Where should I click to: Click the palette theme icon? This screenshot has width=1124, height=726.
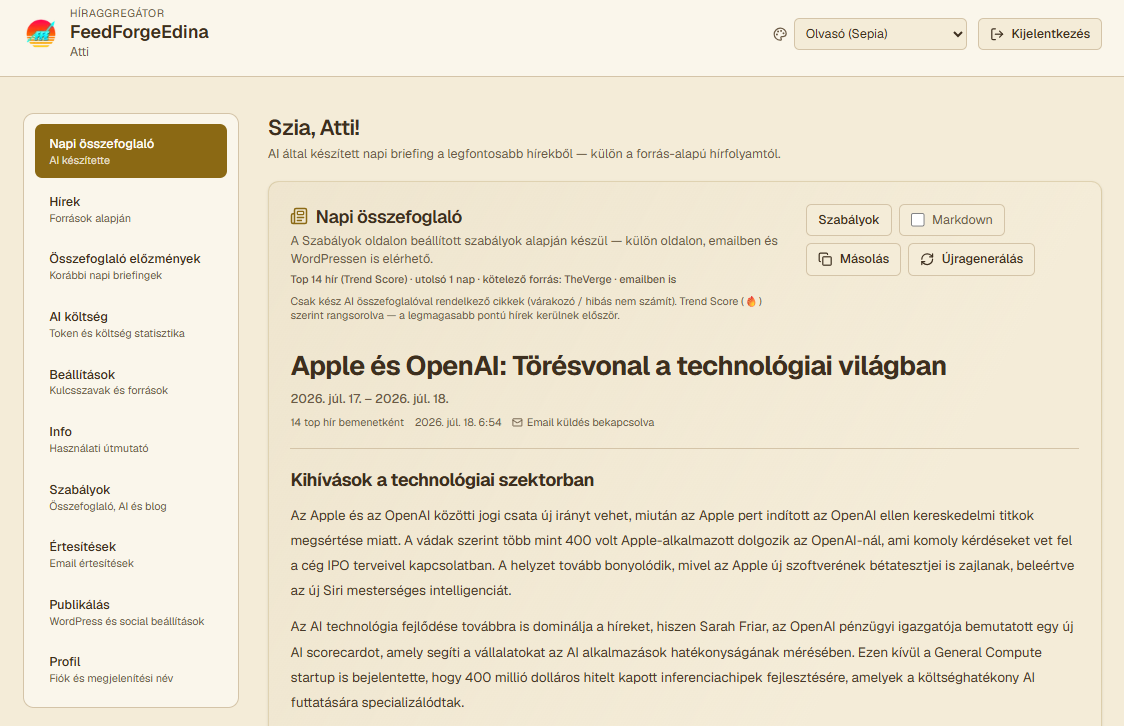(780, 34)
